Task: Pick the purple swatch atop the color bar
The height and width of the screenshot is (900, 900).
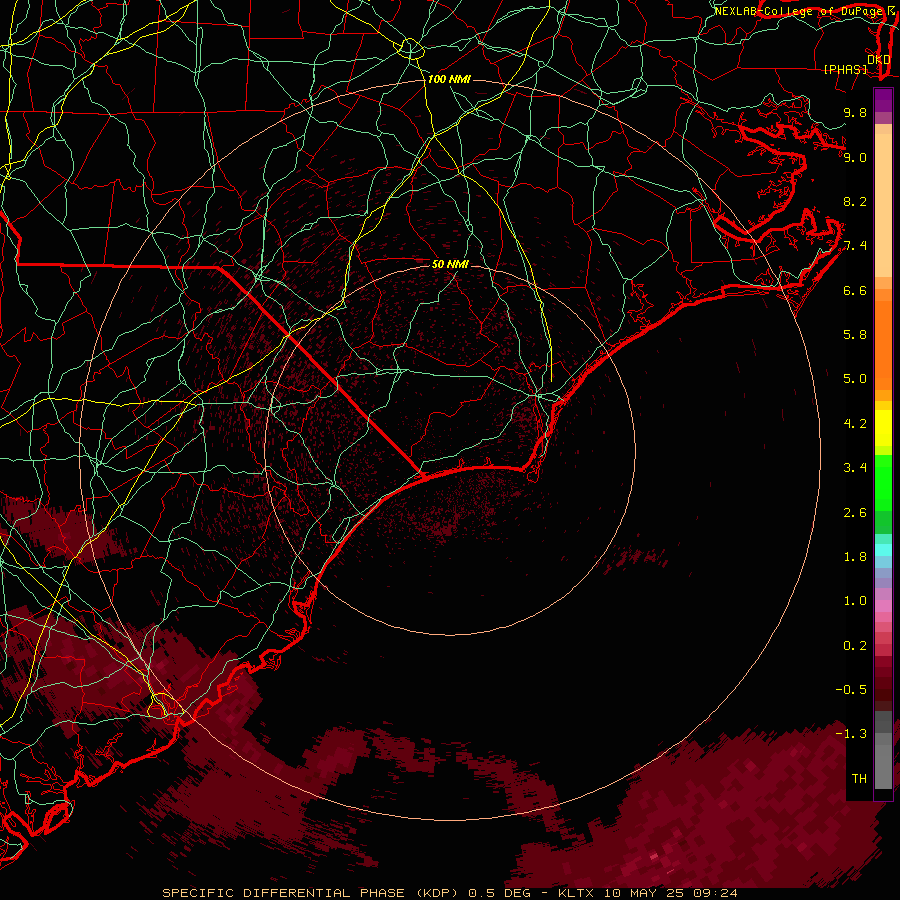Action: (883, 100)
